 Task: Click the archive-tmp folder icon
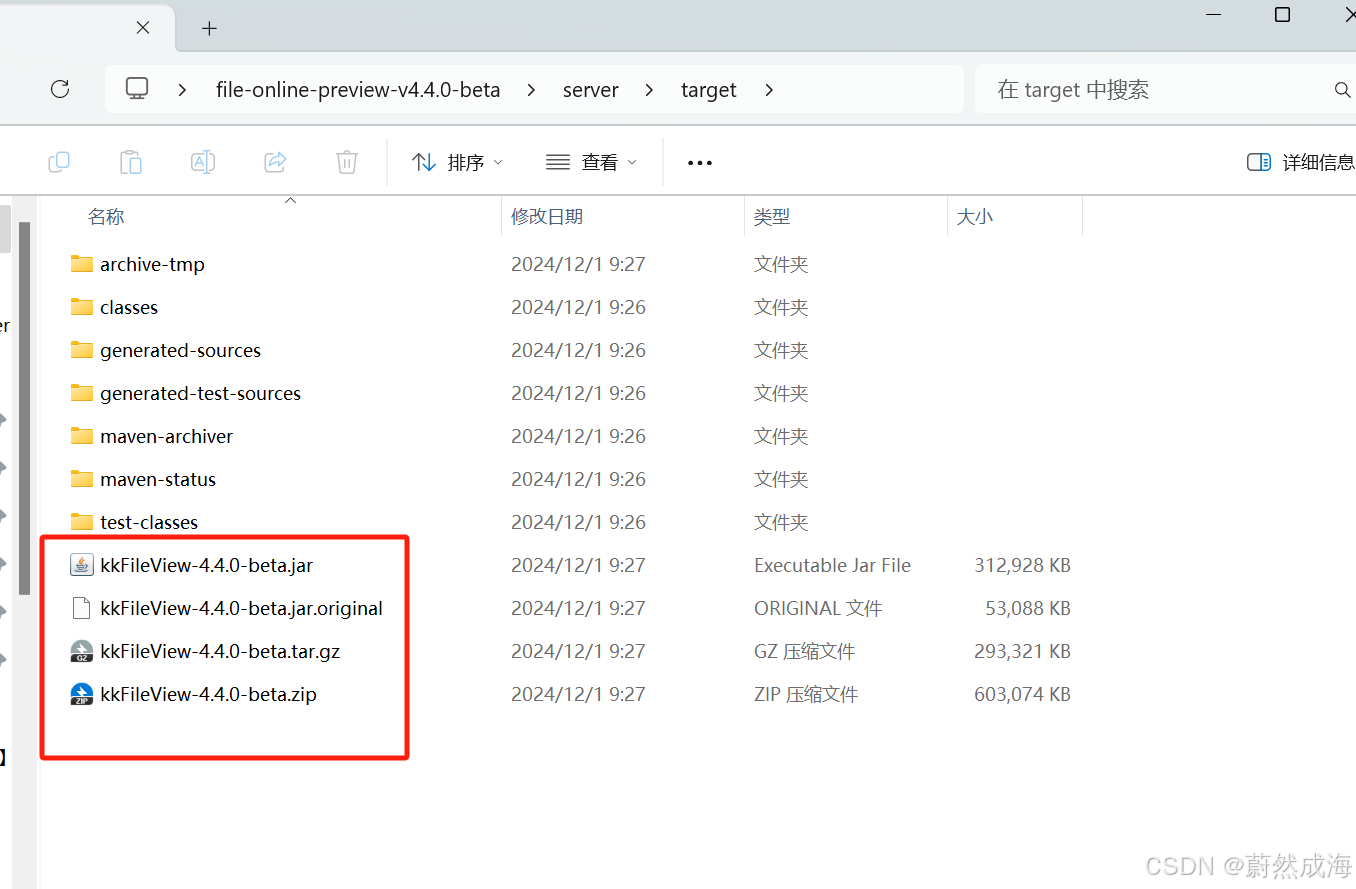pyautogui.click(x=82, y=264)
